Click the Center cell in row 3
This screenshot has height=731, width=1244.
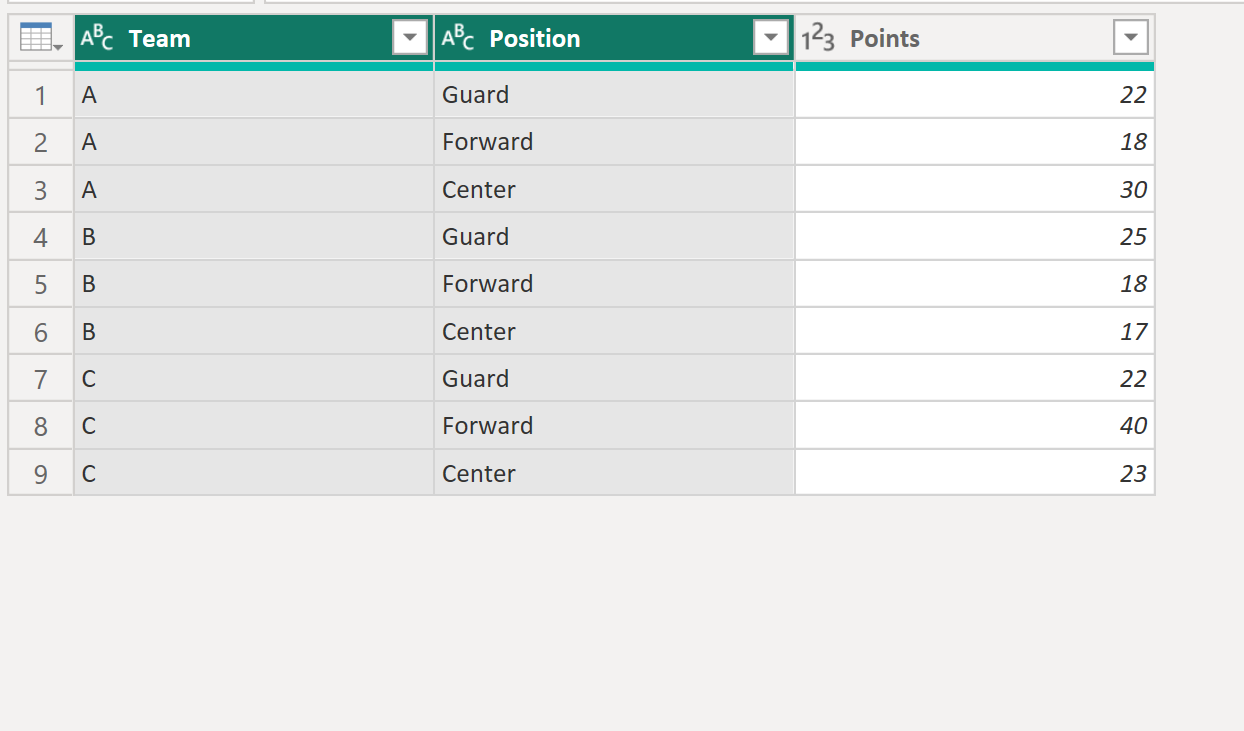click(614, 190)
